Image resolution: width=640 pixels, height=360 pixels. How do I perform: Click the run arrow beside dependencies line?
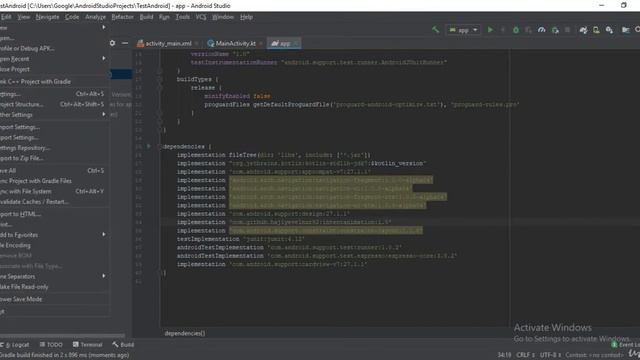pos(149,146)
